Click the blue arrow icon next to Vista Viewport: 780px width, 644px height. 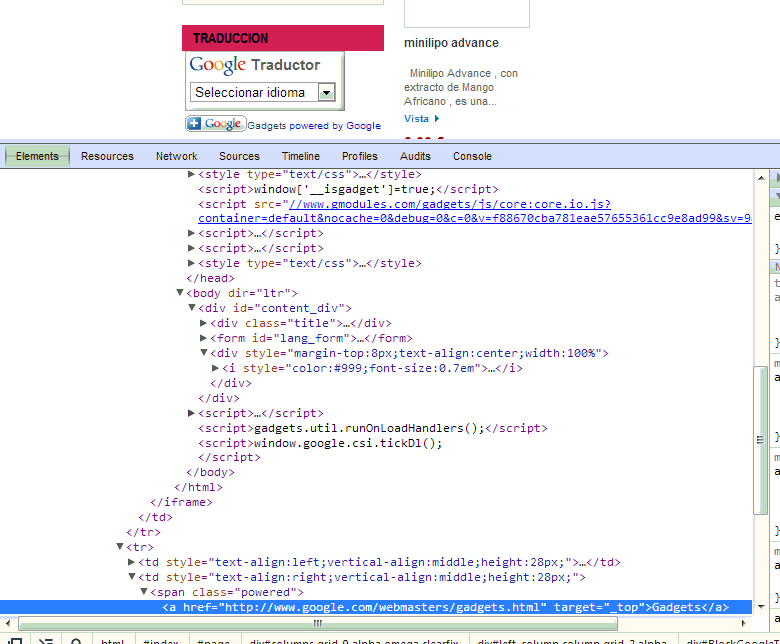pyautogui.click(x=437, y=118)
